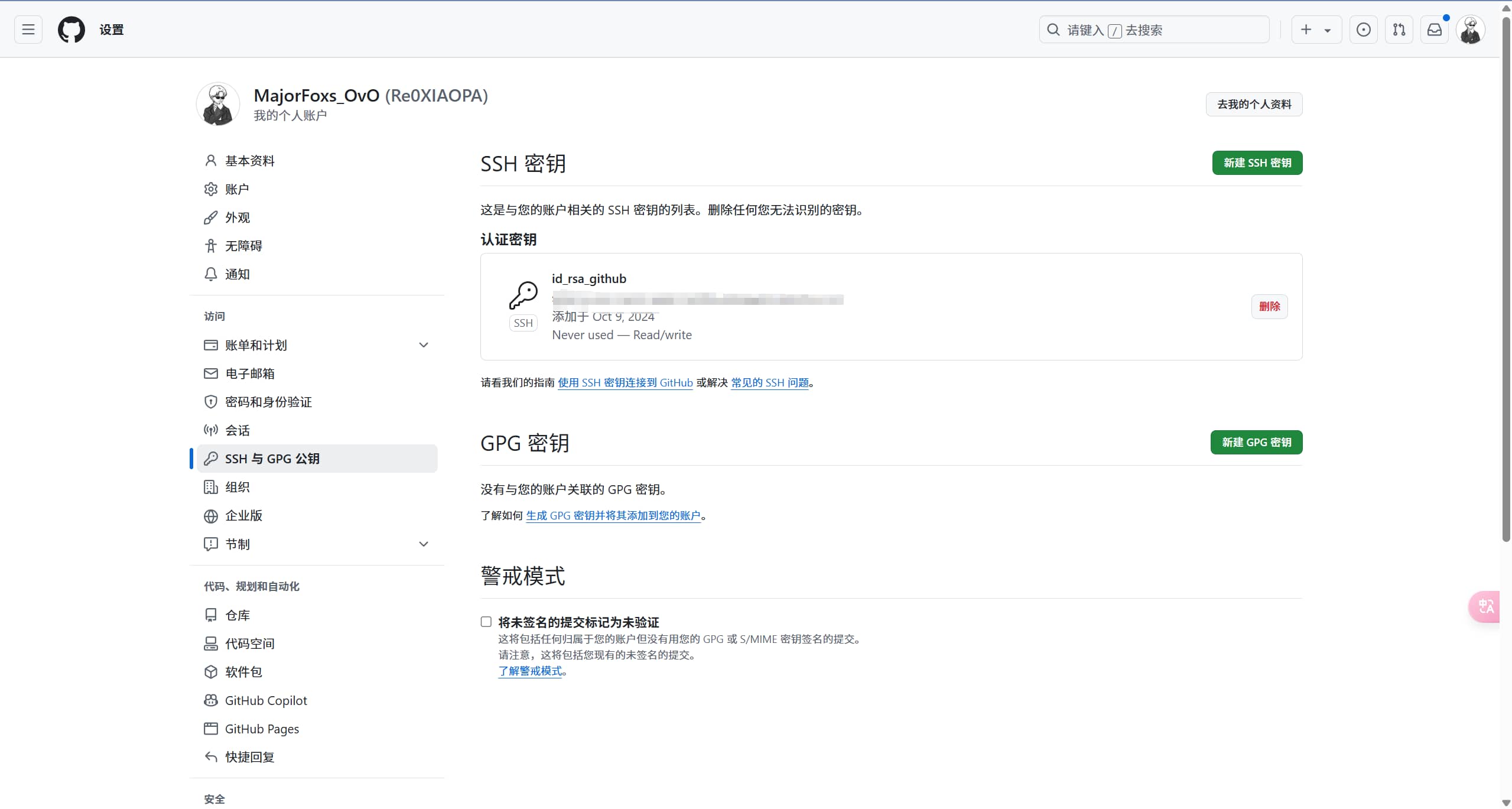Open user avatar menu in header

pyautogui.click(x=1471, y=30)
